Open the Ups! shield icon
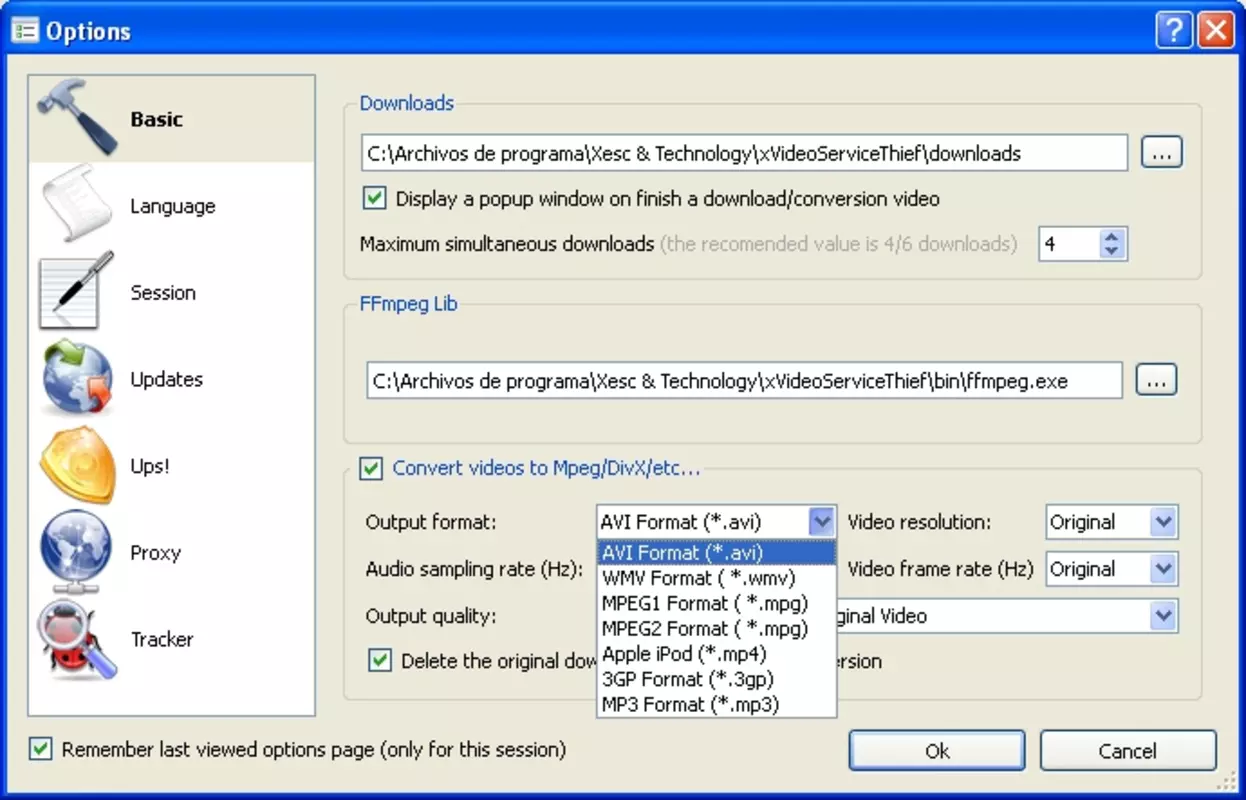The width and height of the screenshot is (1246, 800). 77,466
